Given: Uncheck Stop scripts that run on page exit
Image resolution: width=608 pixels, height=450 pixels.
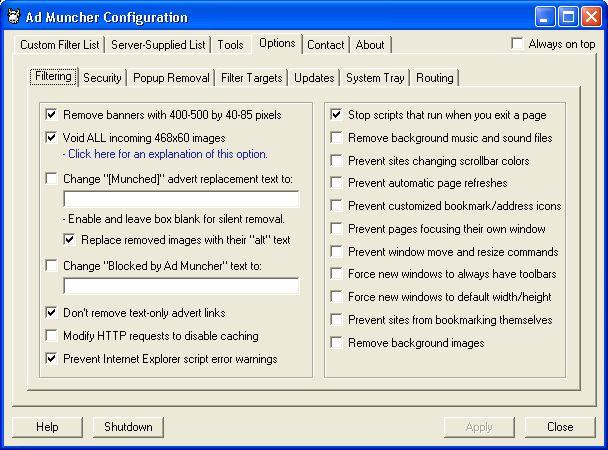Looking at the screenshot, I should click(336, 114).
